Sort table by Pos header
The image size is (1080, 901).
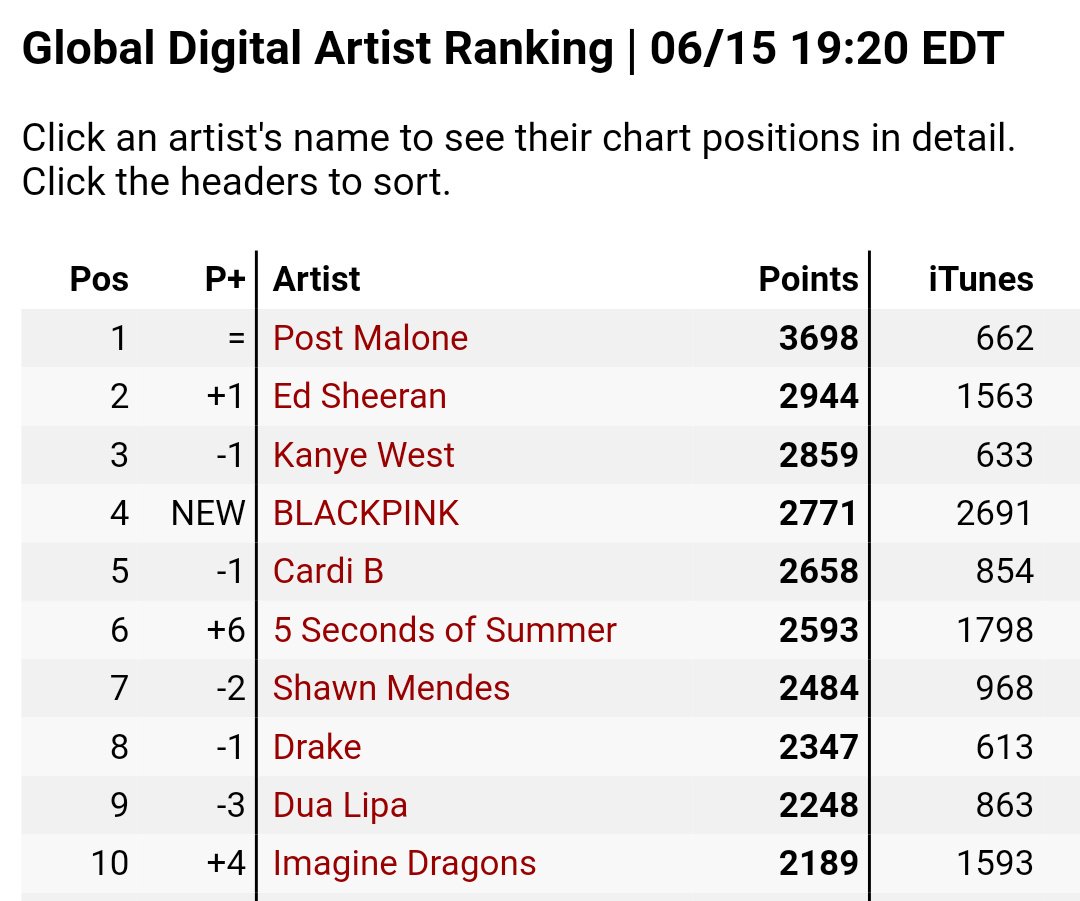99,279
